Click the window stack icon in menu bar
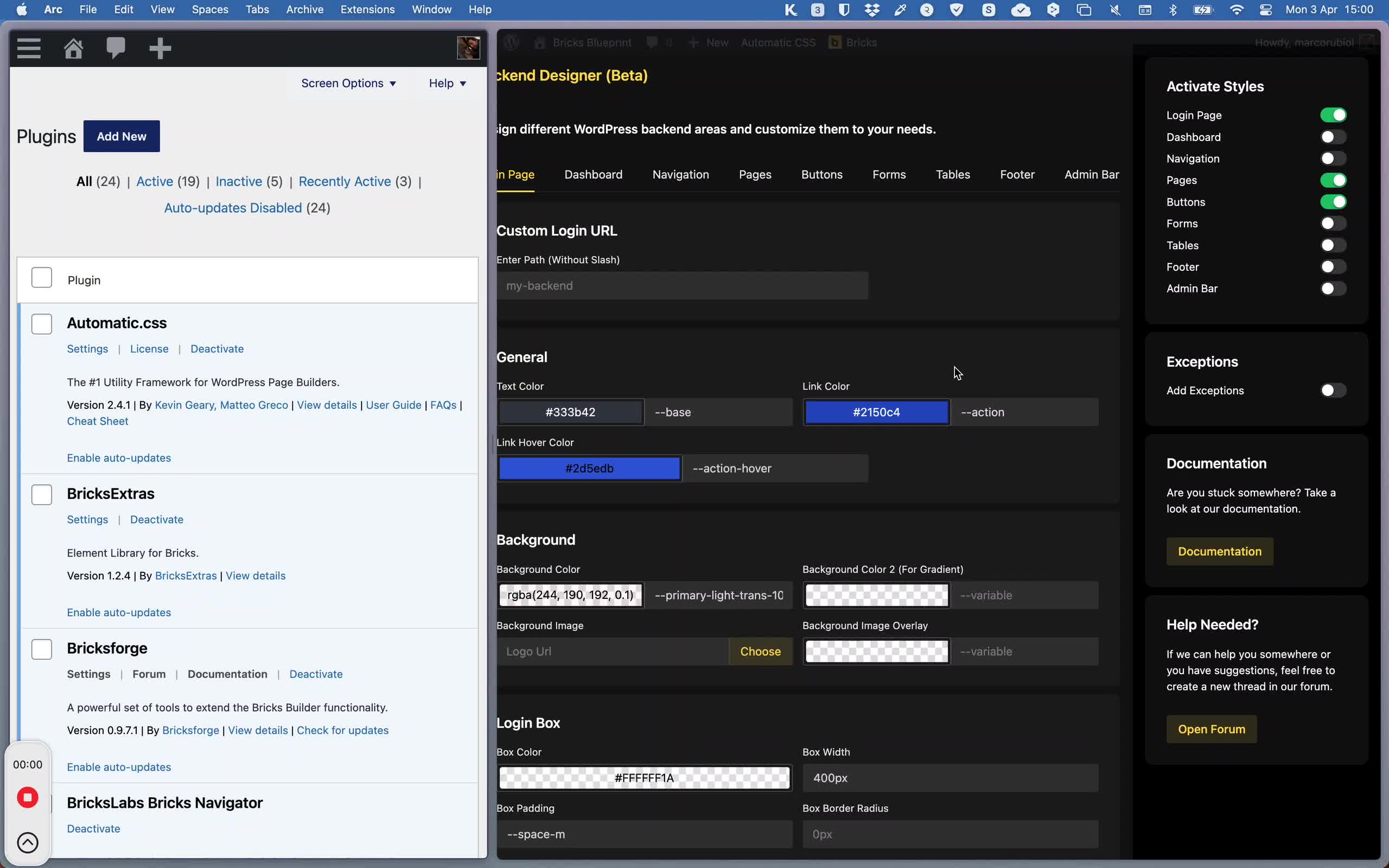 [x=1084, y=9]
